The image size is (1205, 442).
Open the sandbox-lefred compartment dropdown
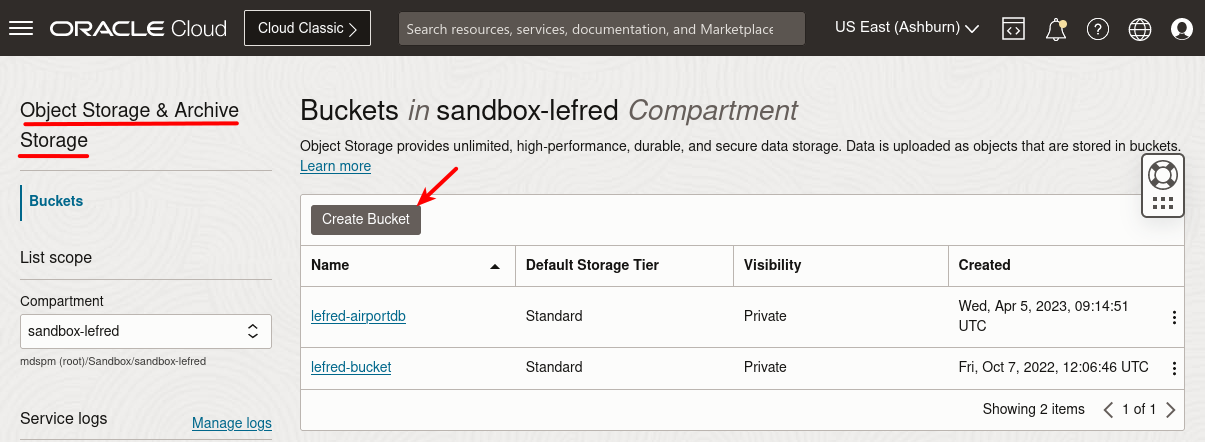146,330
